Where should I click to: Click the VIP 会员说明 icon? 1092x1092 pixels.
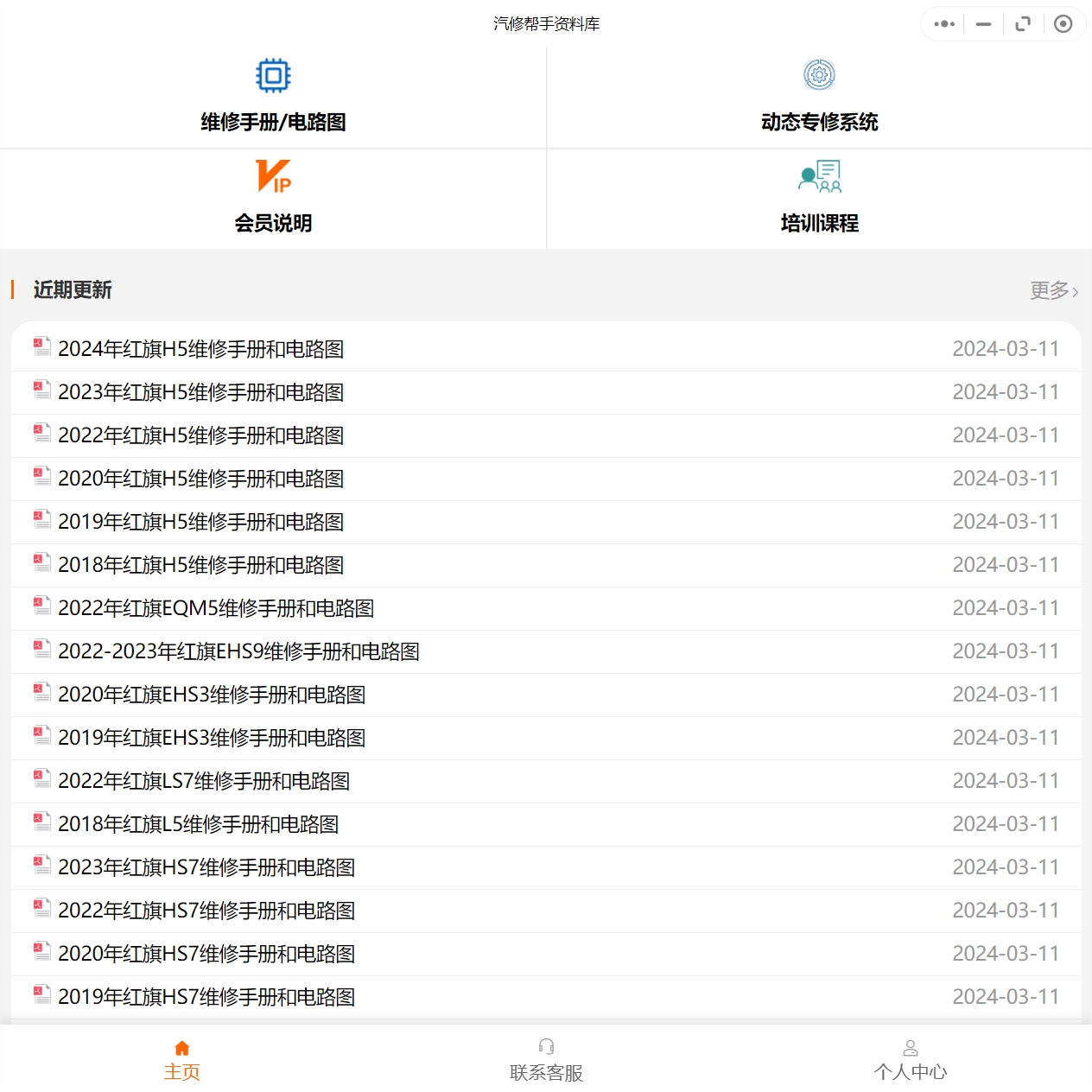tap(273, 177)
